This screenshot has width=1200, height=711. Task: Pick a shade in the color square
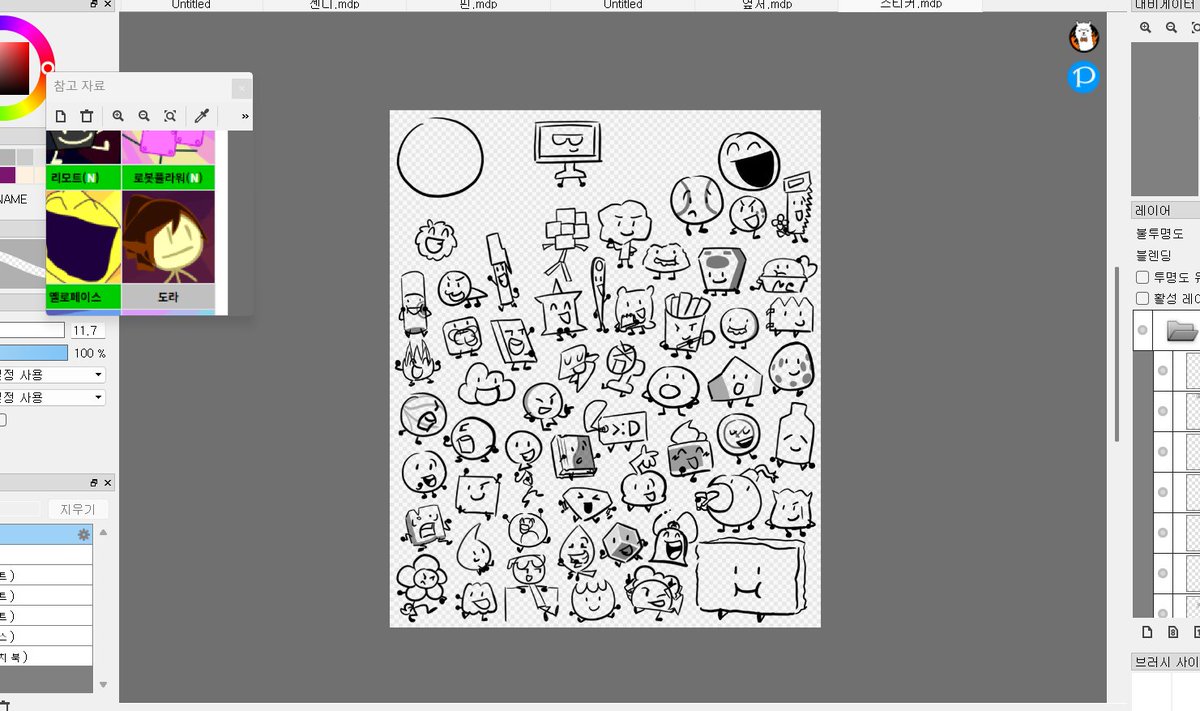(14, 68)
